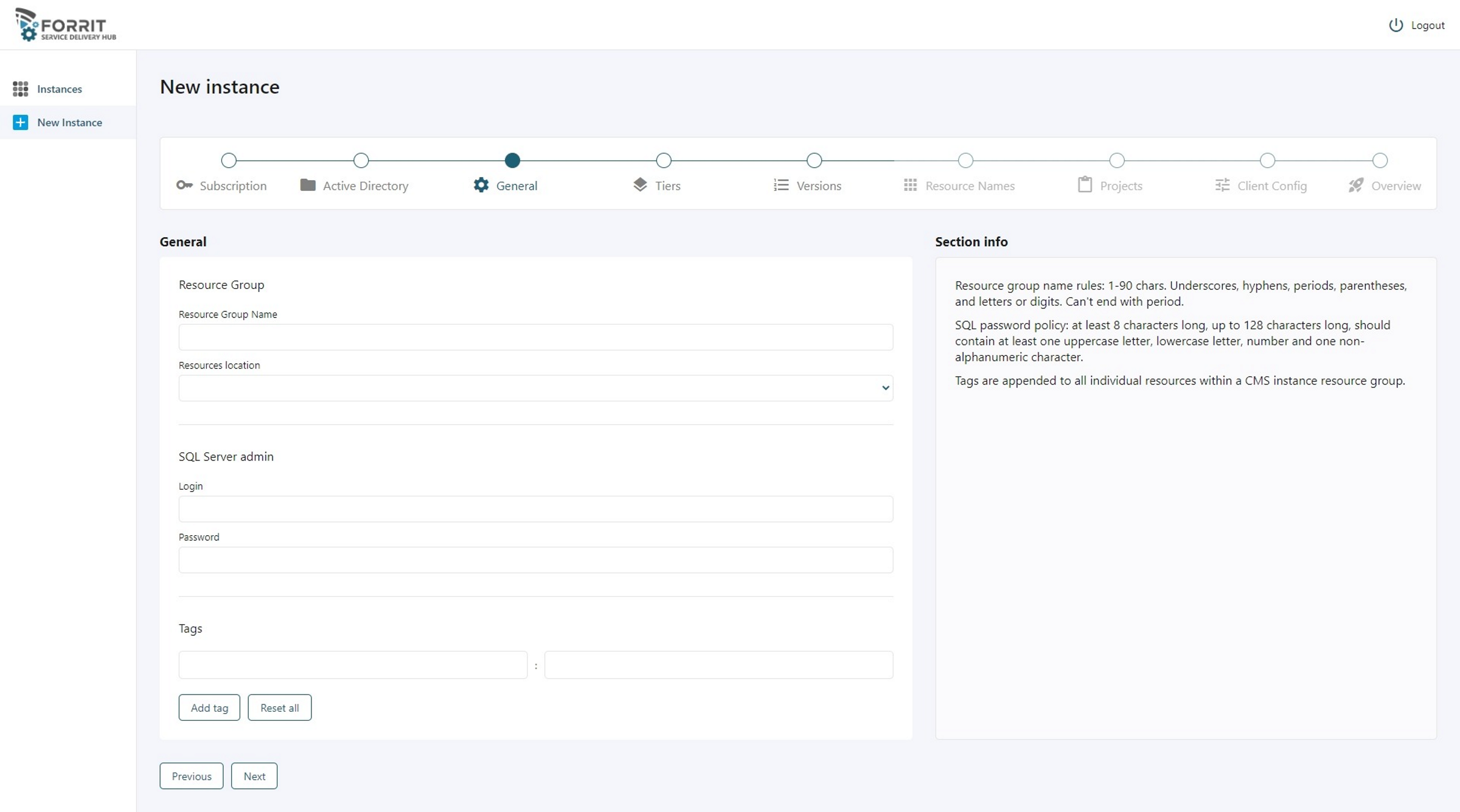Click the Subscription key icon
1460x812 pixels.
point(184,185)
